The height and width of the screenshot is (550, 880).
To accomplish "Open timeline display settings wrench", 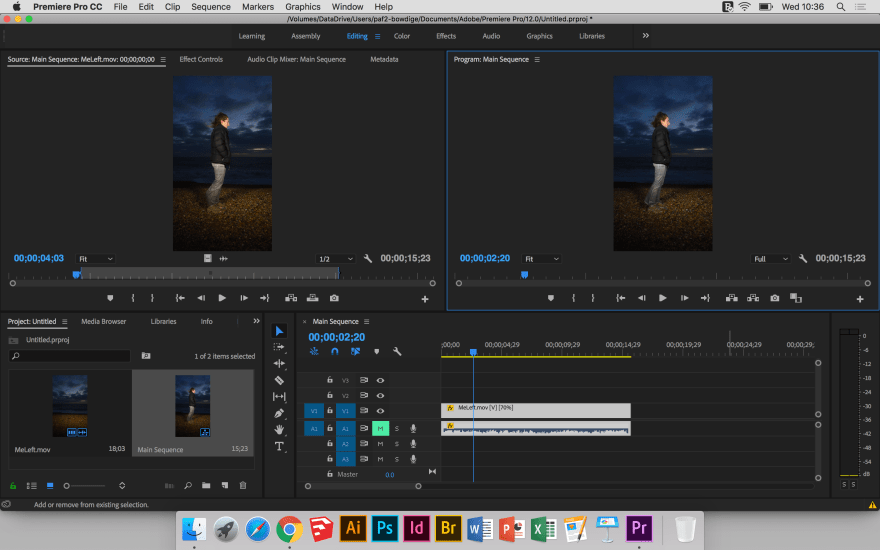I will 397,351.
